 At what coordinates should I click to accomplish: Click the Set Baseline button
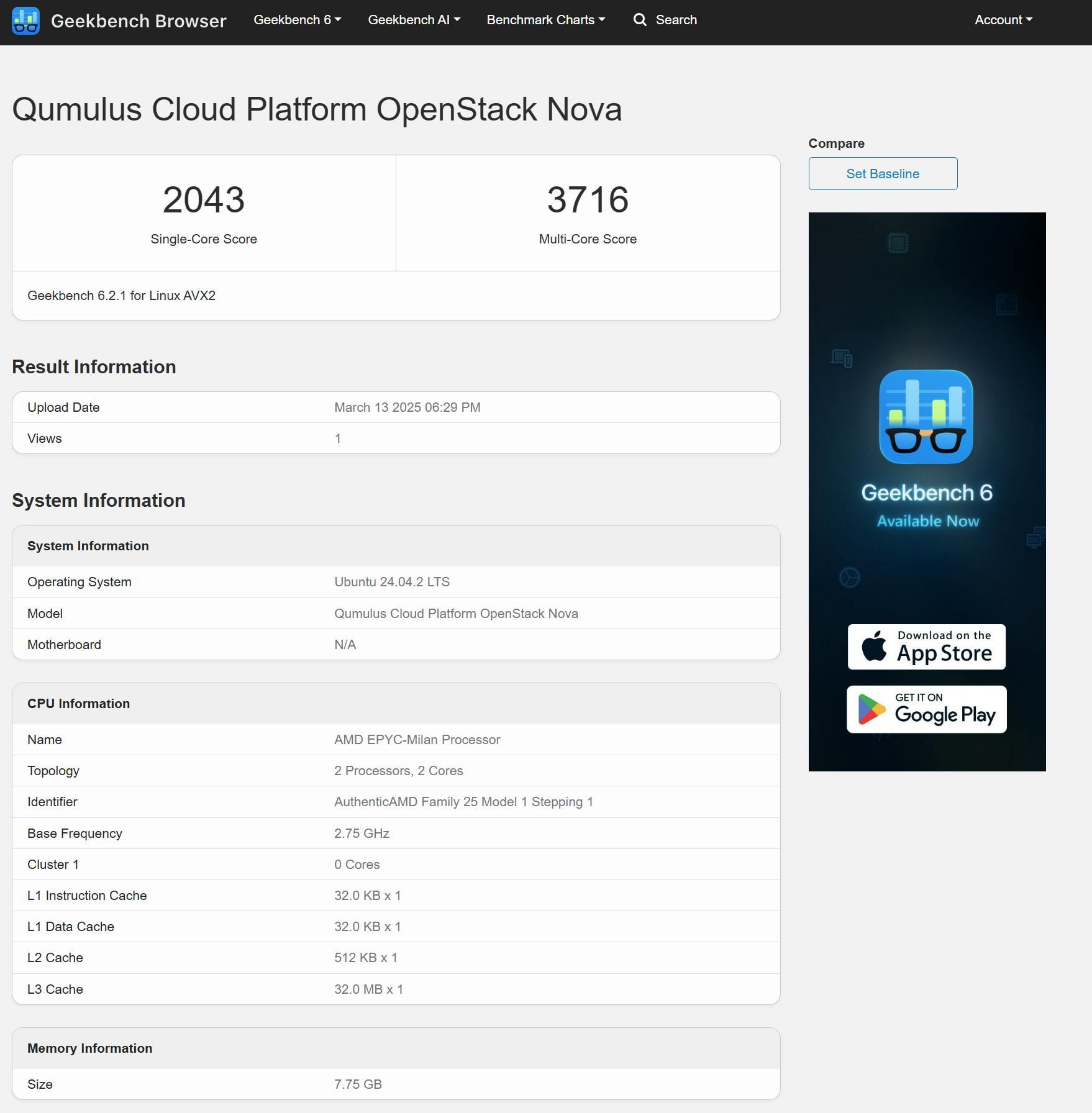coord(882,173)
